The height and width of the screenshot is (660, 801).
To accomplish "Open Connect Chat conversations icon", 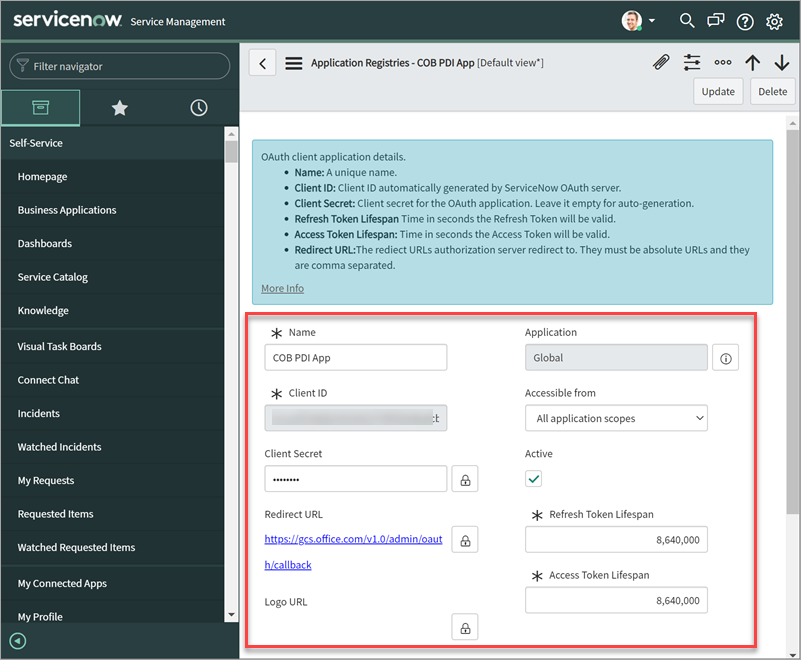I will 715,20.
